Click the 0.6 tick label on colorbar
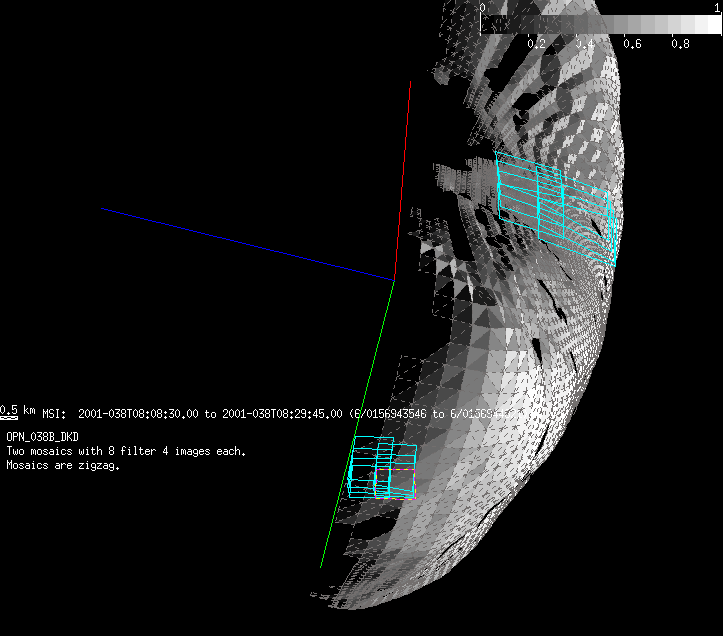Viewport: 723px width, 636px height. (x=632, y=44)
